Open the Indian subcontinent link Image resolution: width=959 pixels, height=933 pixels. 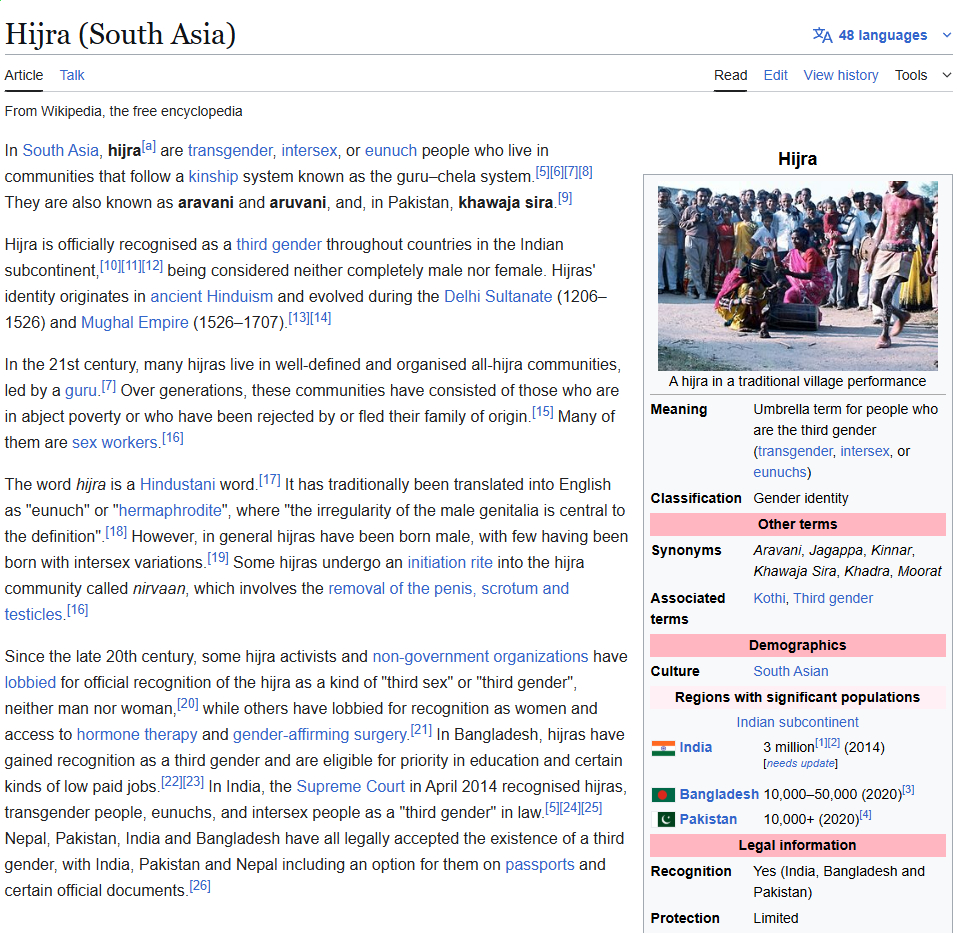click(x=797, y=723)
